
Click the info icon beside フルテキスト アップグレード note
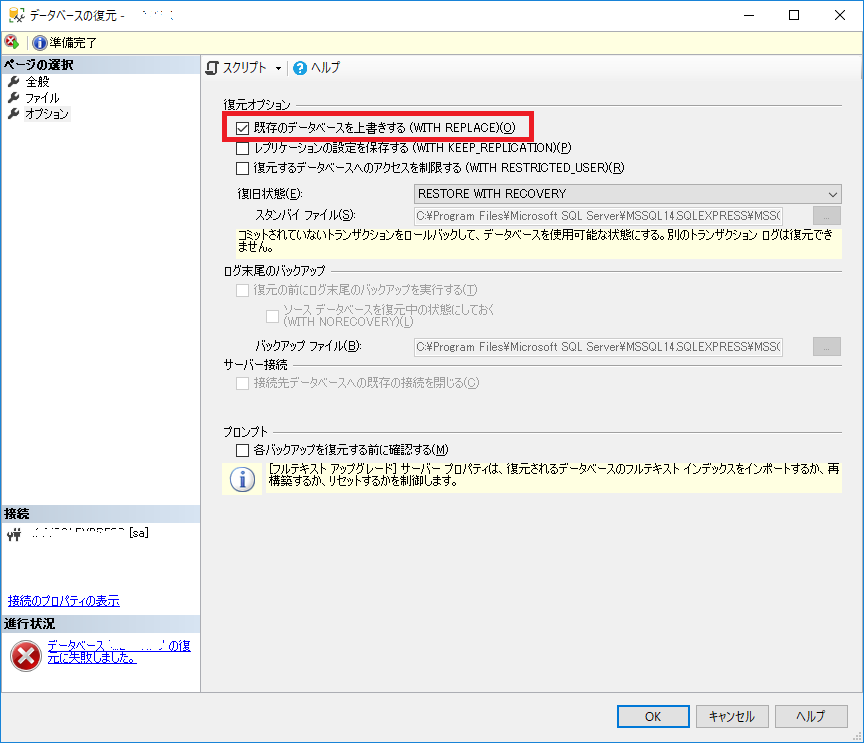click(x=242, y=478)
